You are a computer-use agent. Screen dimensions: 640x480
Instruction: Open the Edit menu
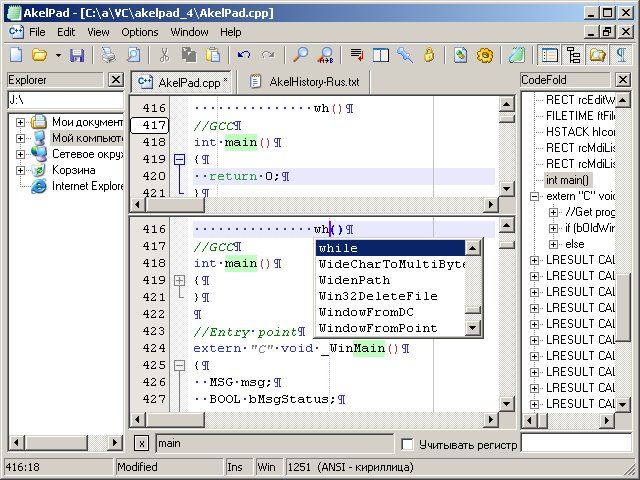click(66, 32)
